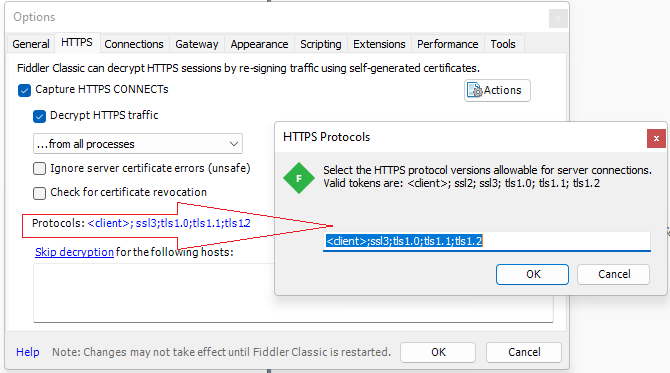Cancel the HTTPS Protocols dialog
This screenshot has height=373, width=670.
click(x=614, y=274)
